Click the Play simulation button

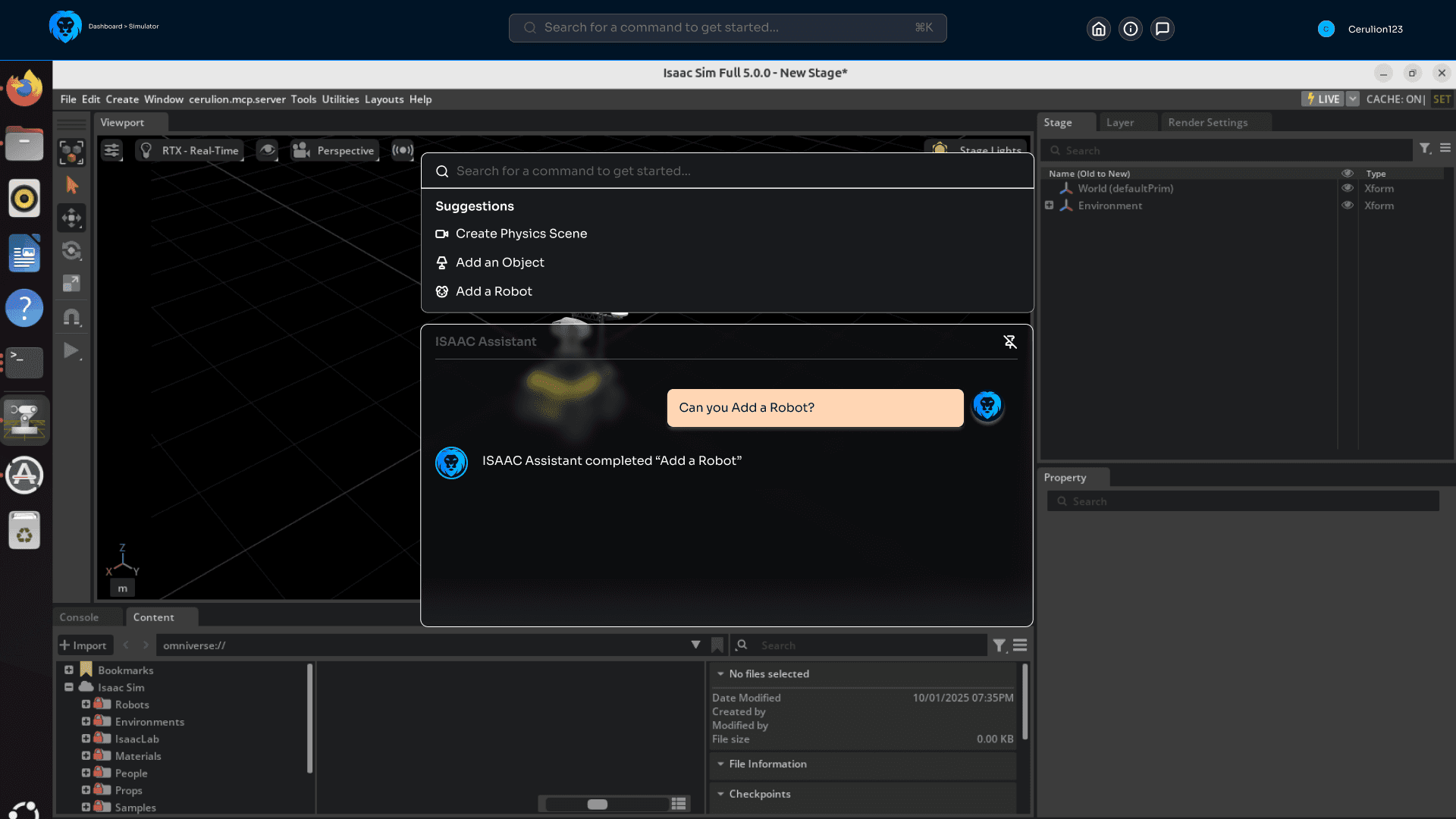coord(71,350)
